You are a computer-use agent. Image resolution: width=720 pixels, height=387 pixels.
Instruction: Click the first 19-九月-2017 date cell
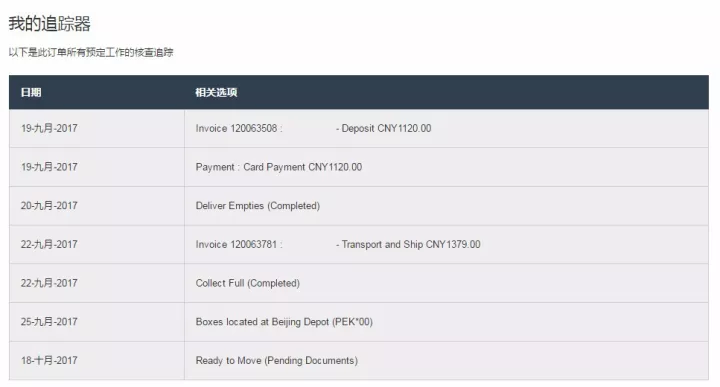[x=49, y=129]
